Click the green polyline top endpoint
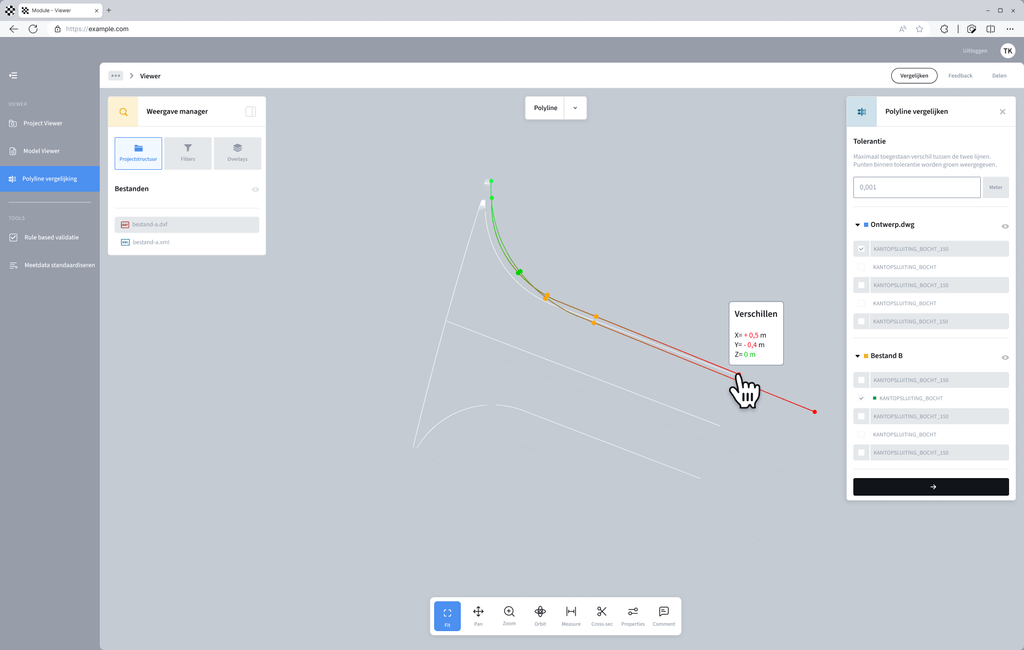Viewport: 1024px width, 650px height. pyautogui.click(x=491, y=181)
